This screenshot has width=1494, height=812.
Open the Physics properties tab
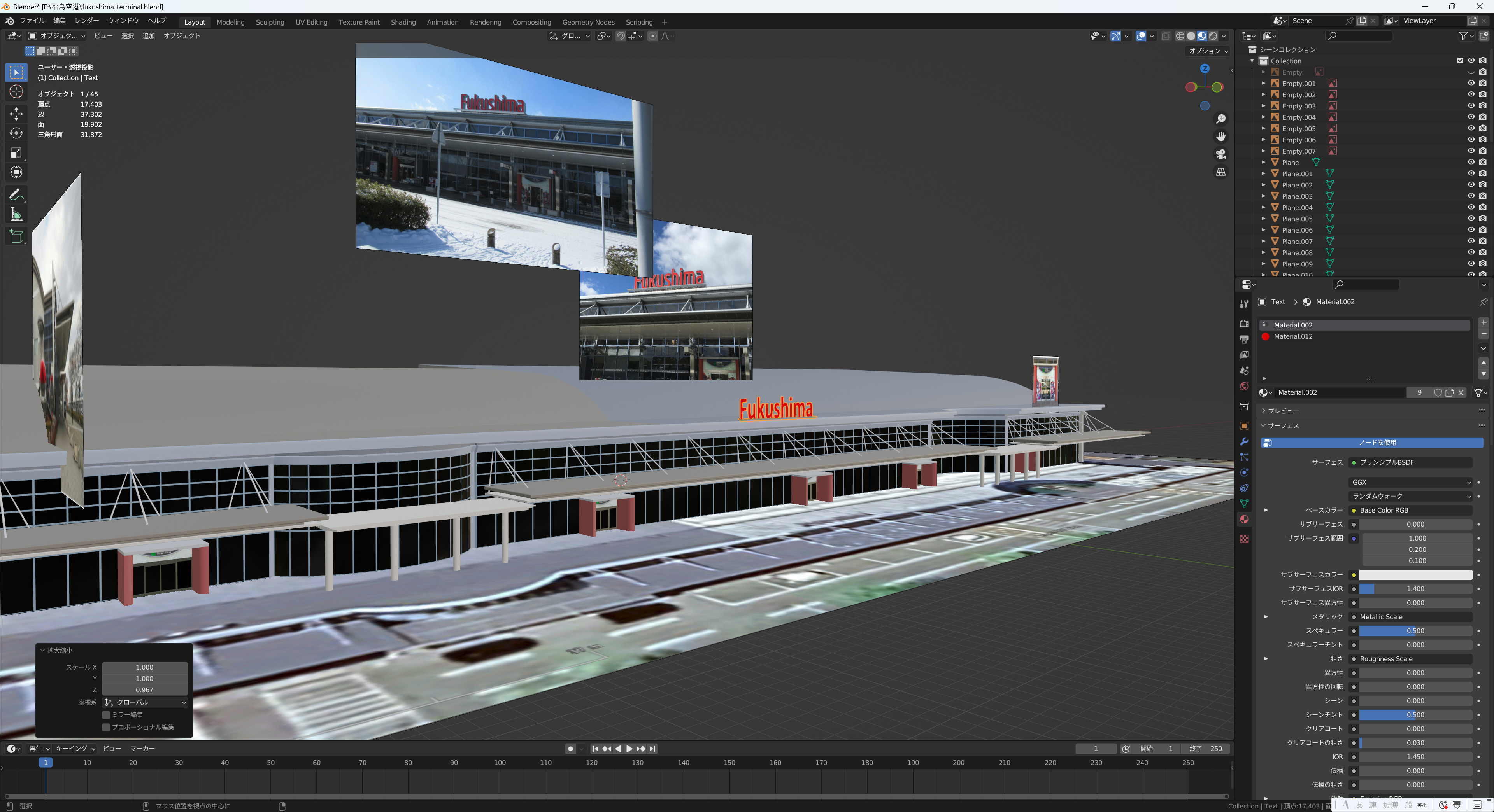tap(1244, 473)
